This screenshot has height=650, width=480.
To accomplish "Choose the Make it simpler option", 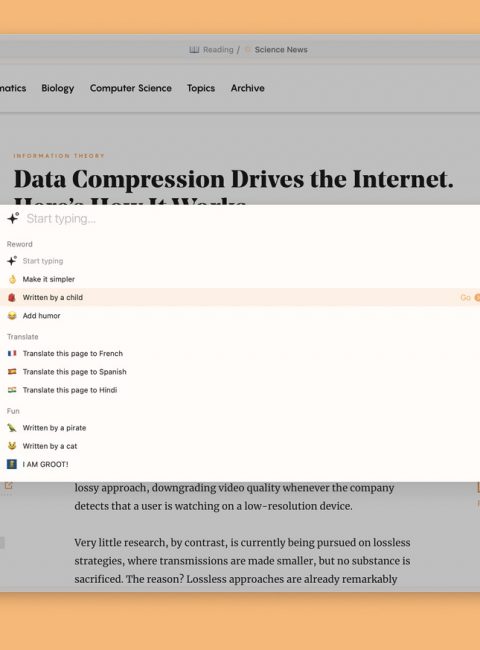I will point(240,279).
